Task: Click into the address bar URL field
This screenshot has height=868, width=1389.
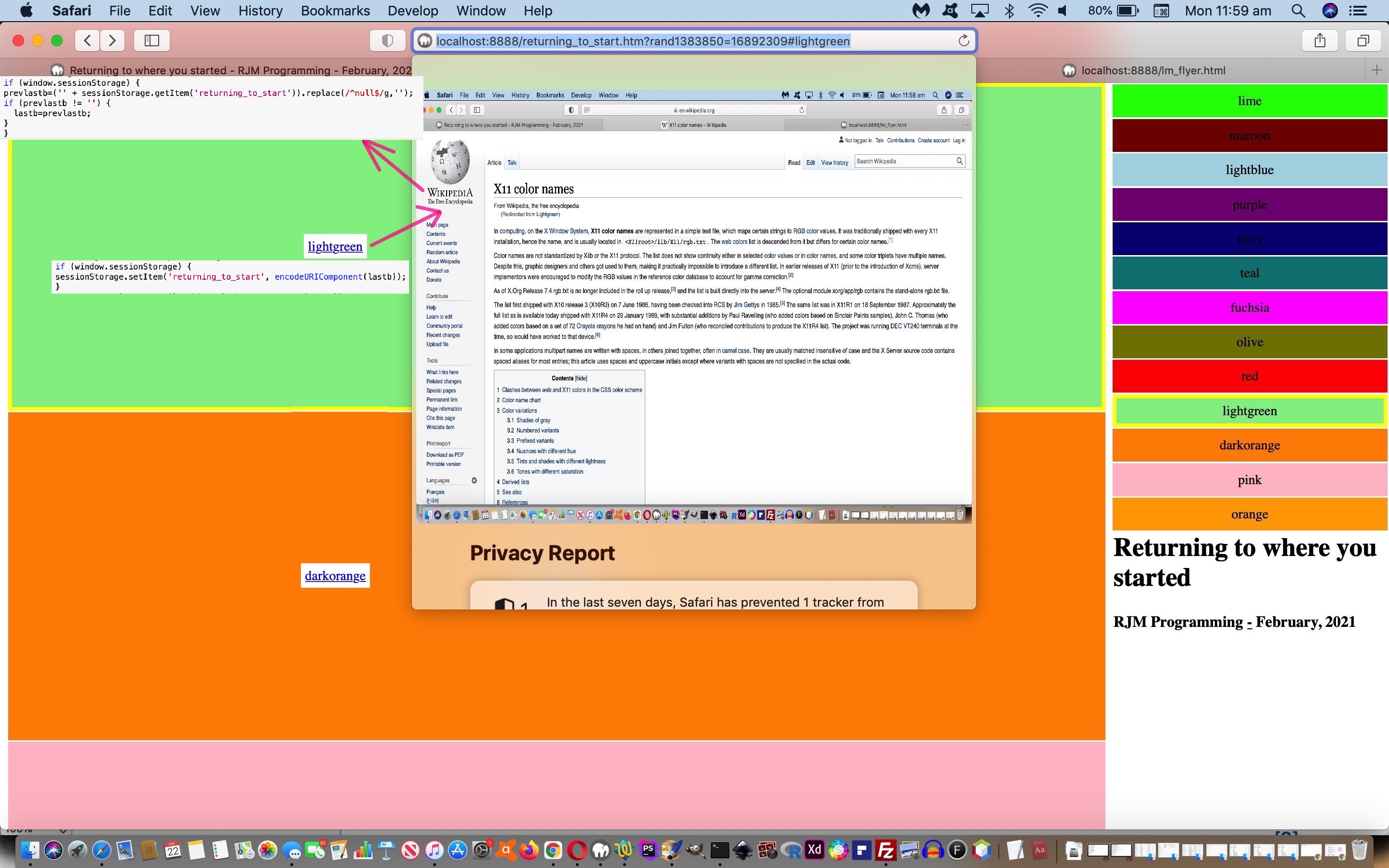Action: click(x=689, y=41)
